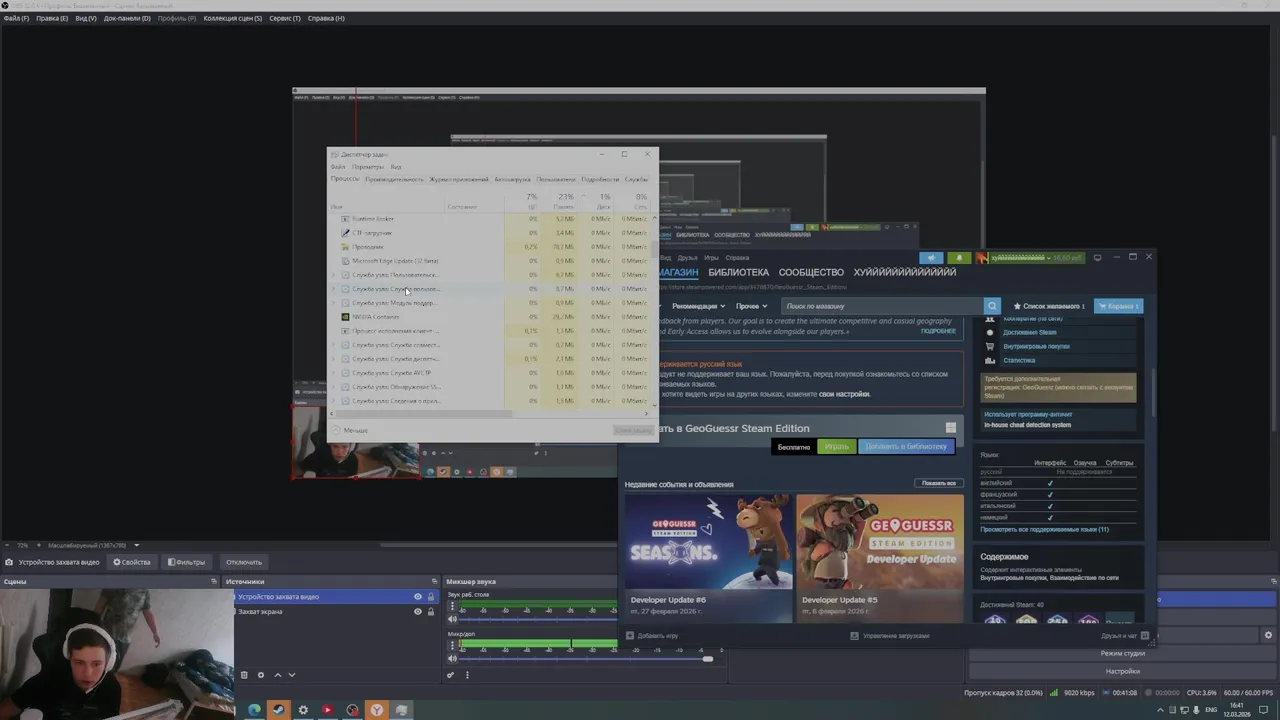This screenshot has width=1280, height=720.
Task: Open Steam notifications bell icon
Action: pos(958,258)
